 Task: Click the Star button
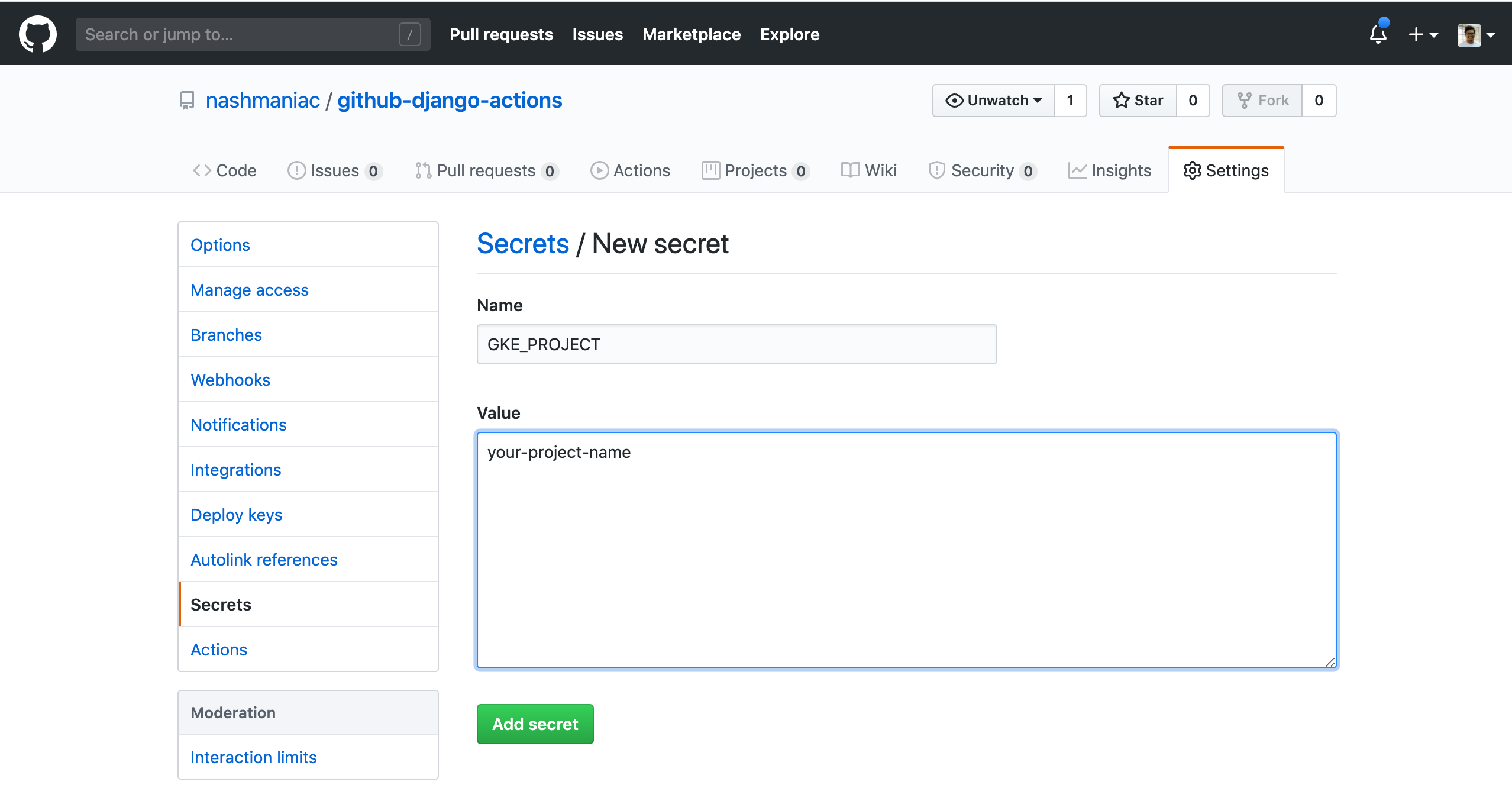click(x=1138, y=101)
